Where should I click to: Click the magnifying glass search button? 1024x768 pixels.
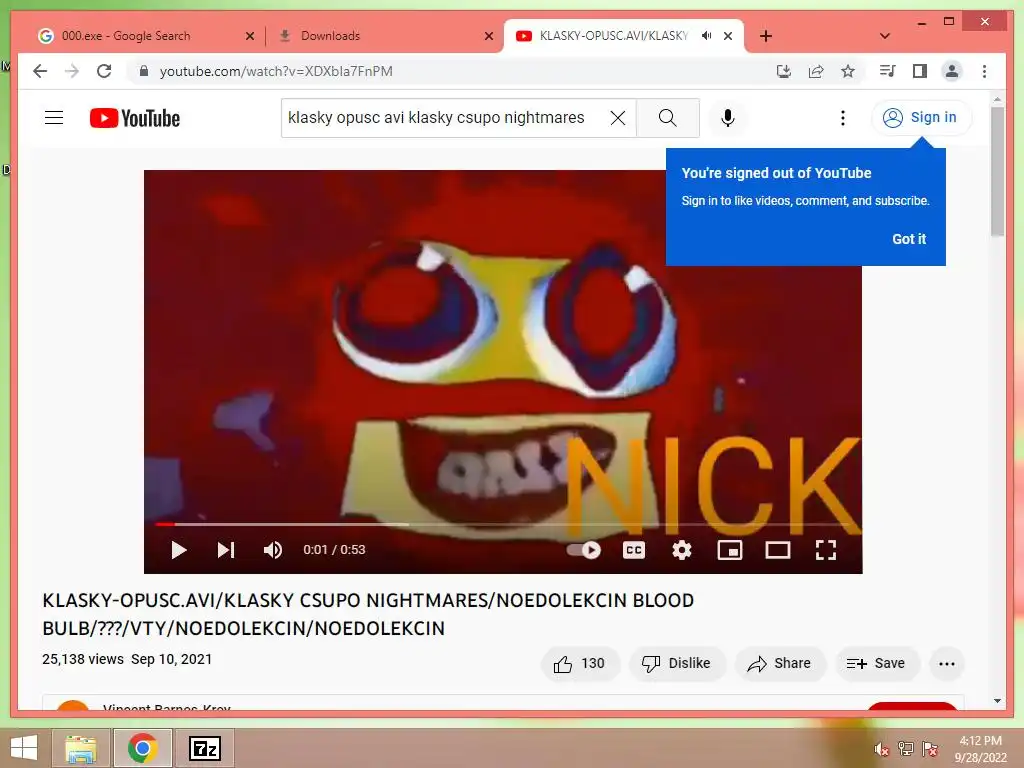pyautogui.click(x=667, y=118)
